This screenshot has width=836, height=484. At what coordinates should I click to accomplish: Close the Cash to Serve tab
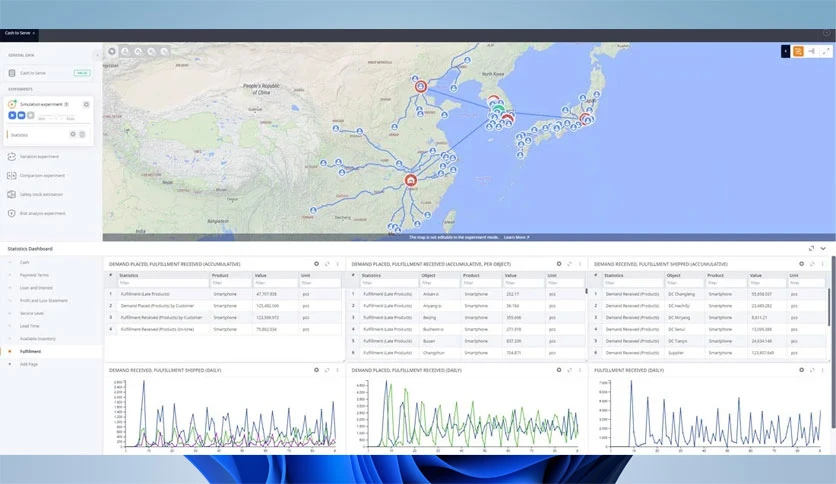pyautogui.click(x=34, y=34)
